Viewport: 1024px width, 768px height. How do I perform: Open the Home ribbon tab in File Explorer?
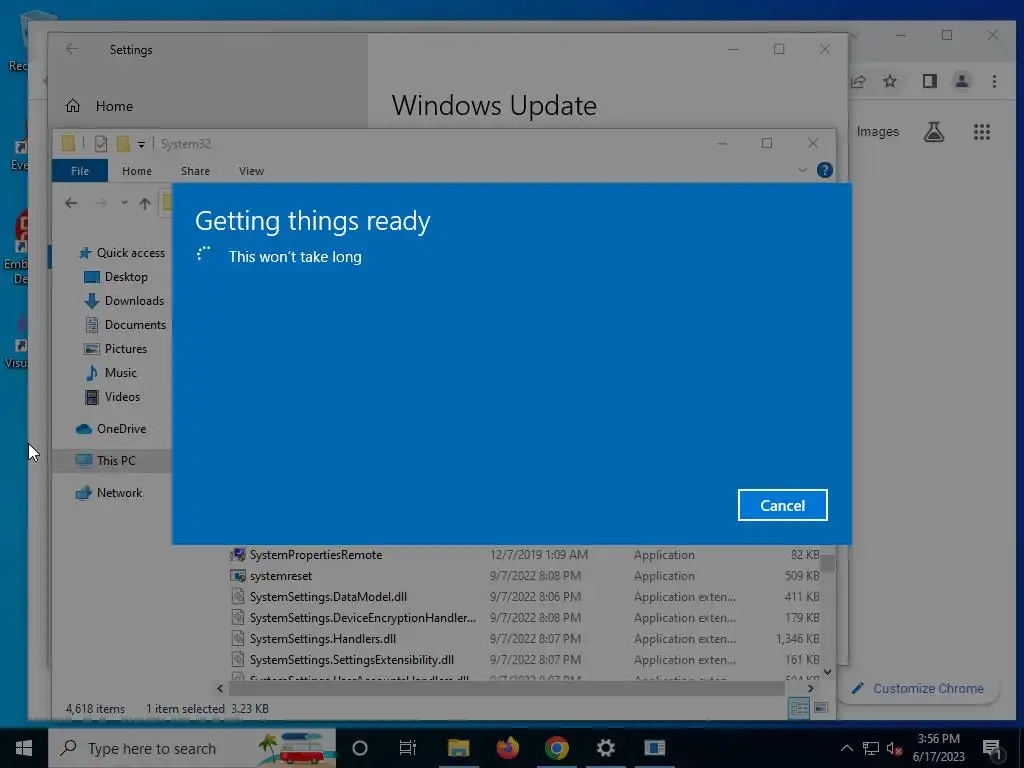(136, 170)
